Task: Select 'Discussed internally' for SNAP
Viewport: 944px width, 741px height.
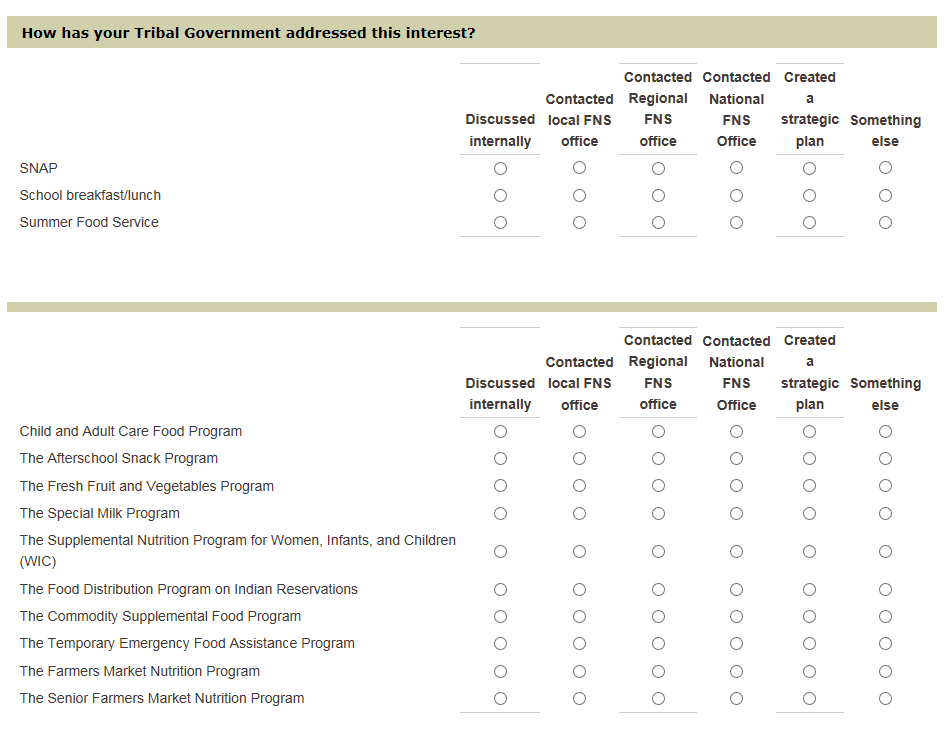Action: pos(500,168)
